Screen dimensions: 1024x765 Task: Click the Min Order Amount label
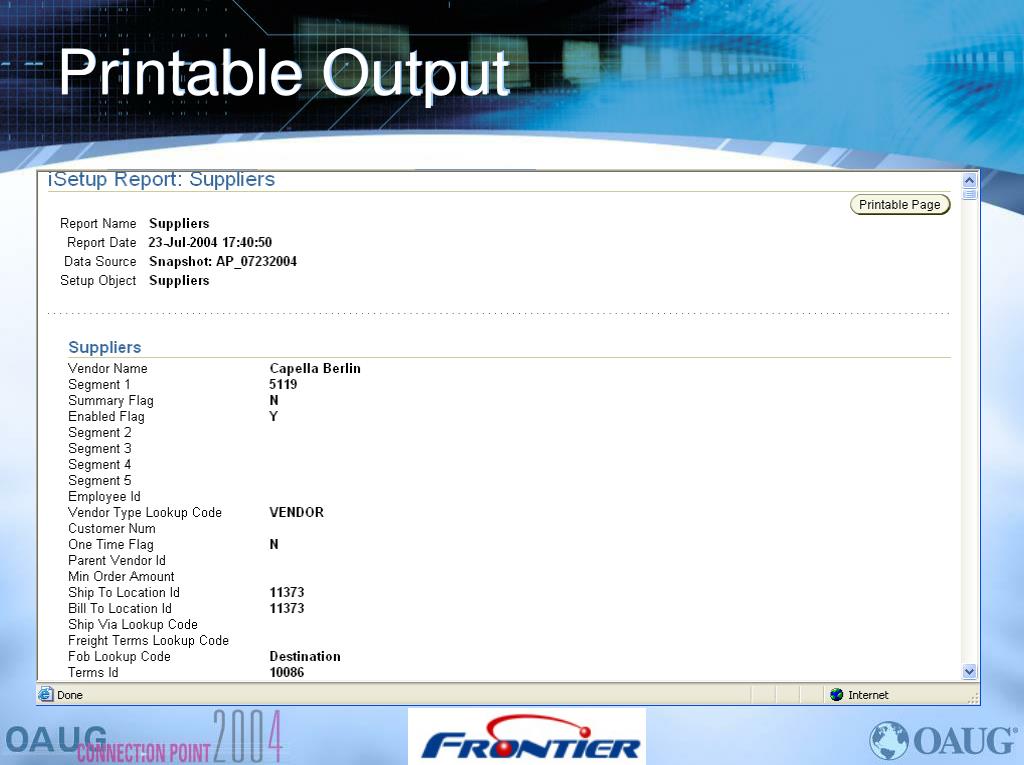point(121,576)
